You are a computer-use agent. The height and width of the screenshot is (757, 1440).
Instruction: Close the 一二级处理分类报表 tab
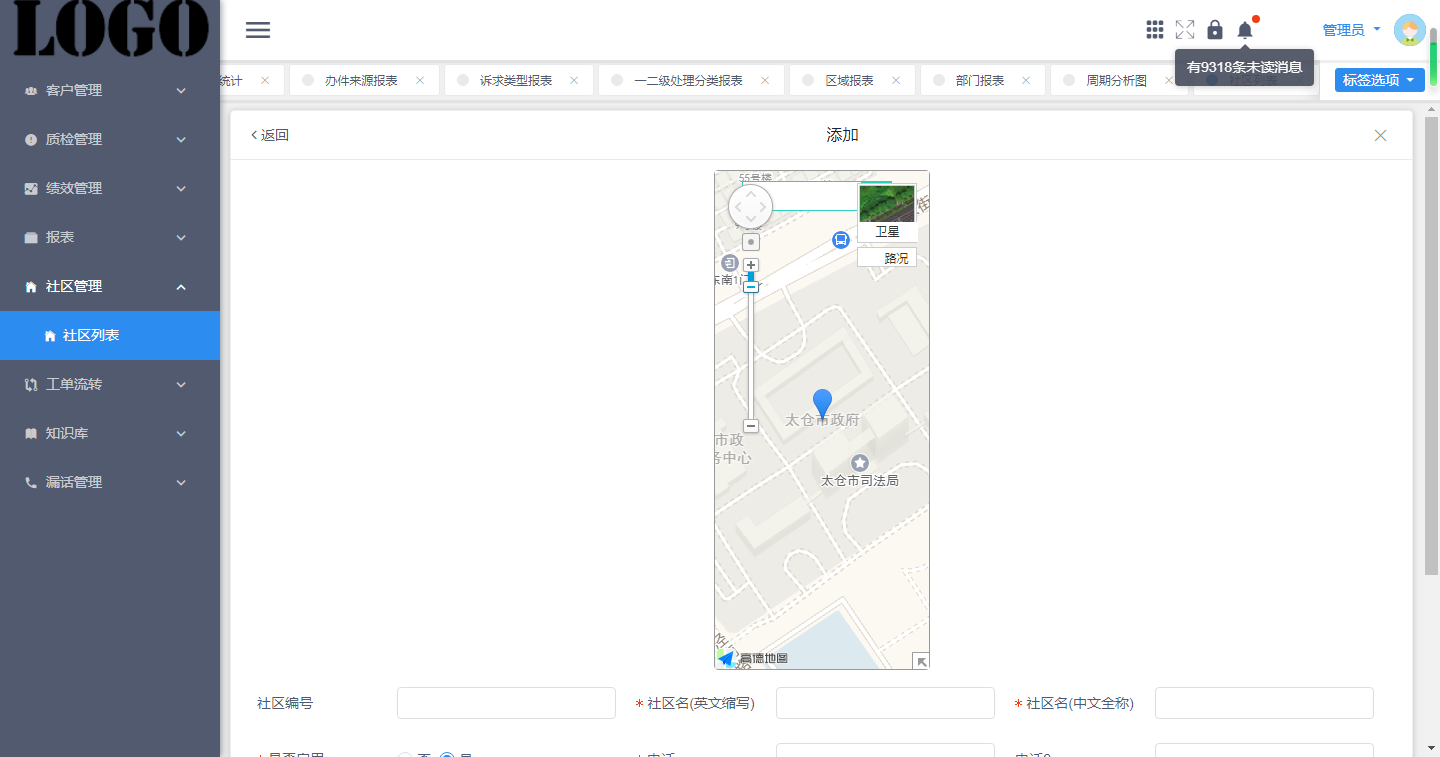[765, 80]
